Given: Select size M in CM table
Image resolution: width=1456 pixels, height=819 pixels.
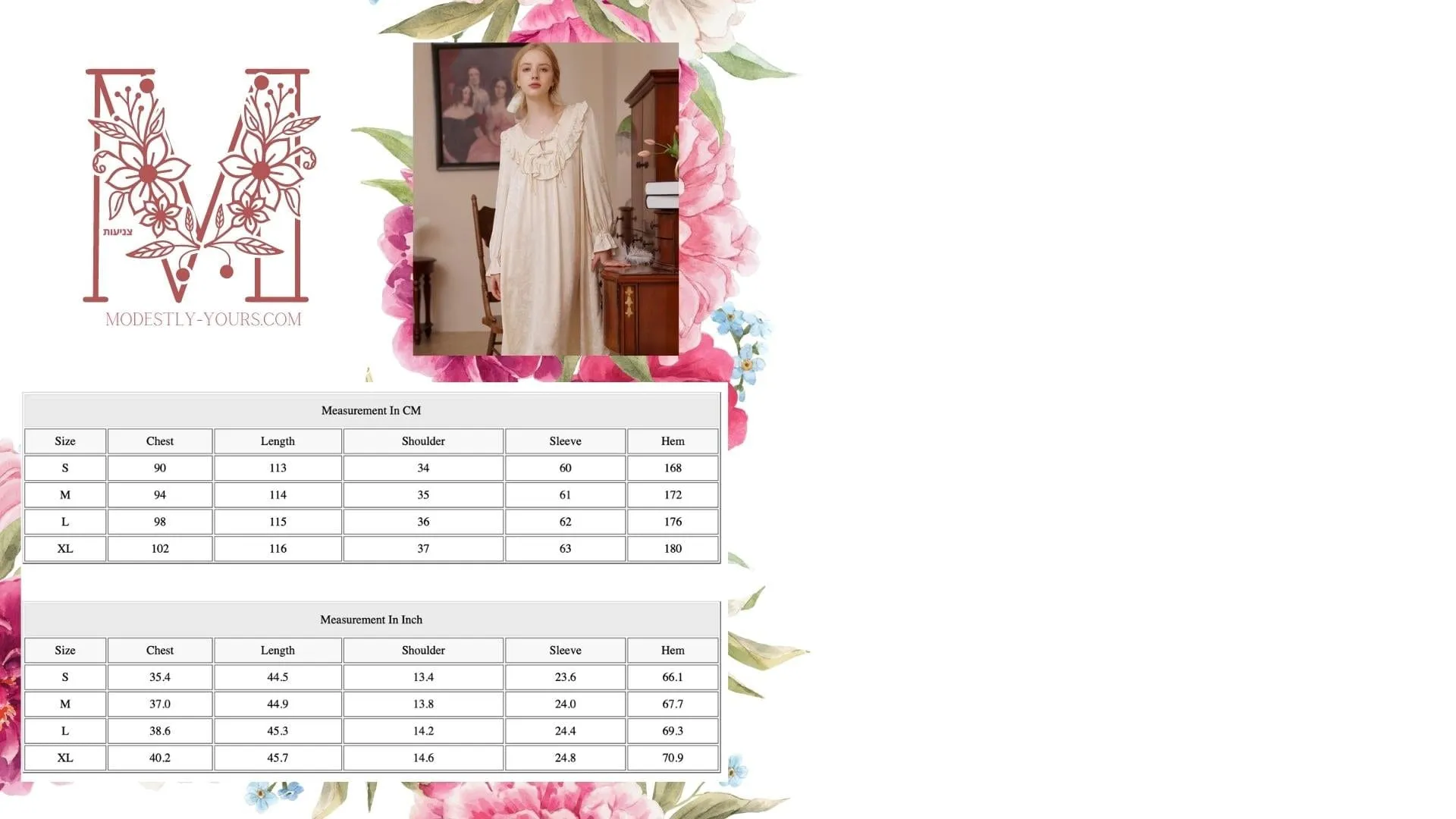Looking at the screenshot, I should [x=65, y=495].
